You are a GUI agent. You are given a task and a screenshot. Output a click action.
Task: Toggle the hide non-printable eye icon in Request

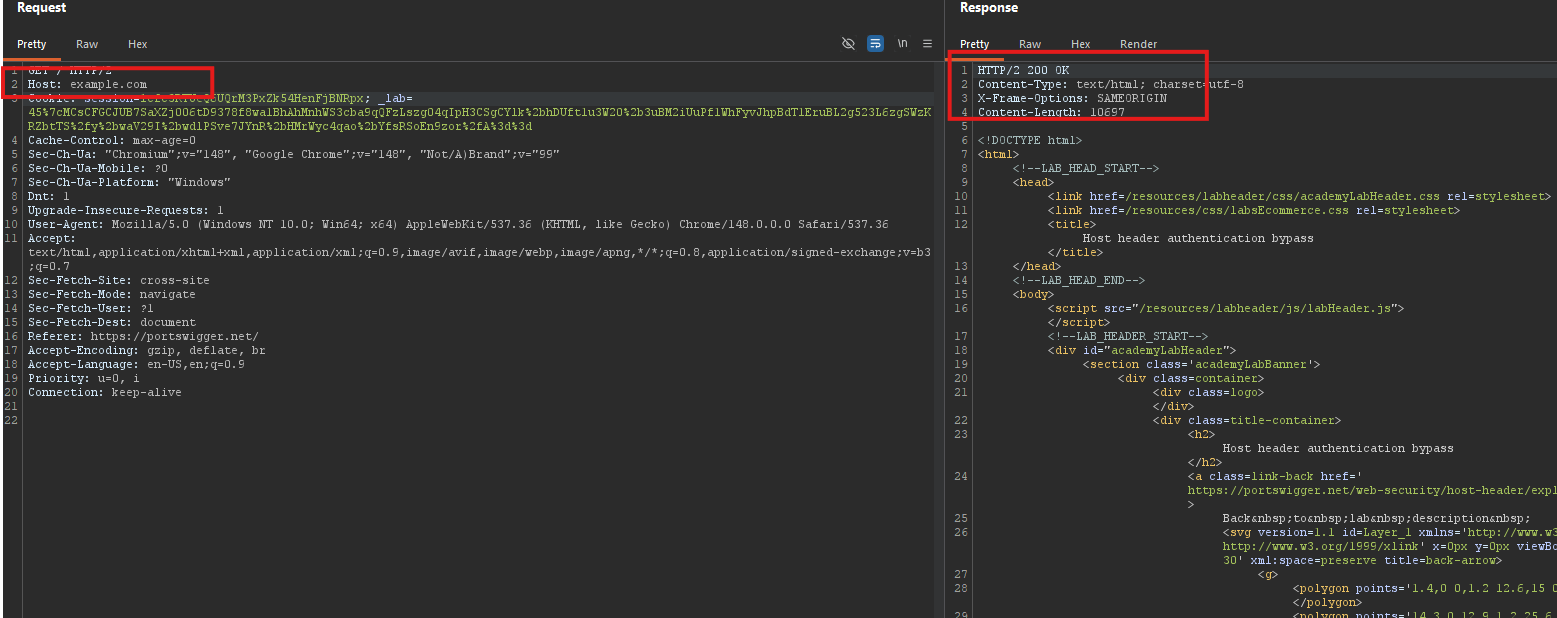[848, 44]
